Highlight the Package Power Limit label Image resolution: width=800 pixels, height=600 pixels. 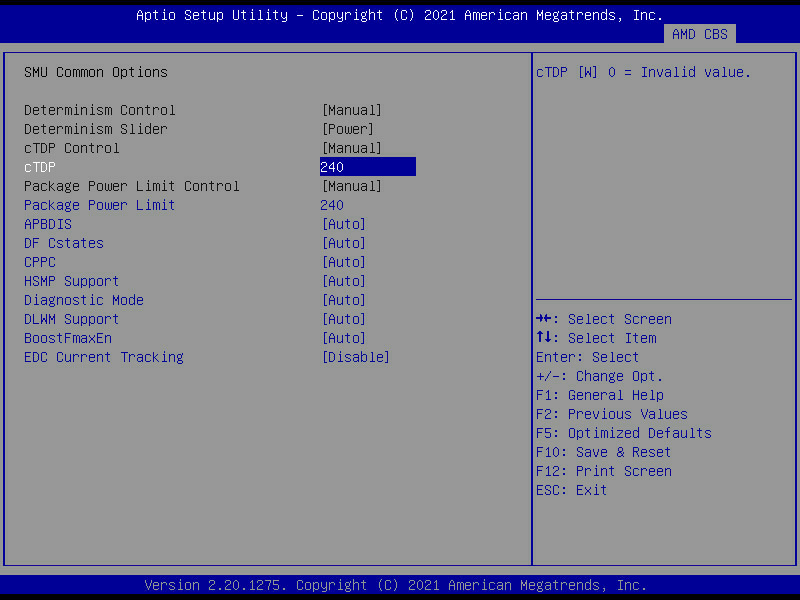click(100, 205)
